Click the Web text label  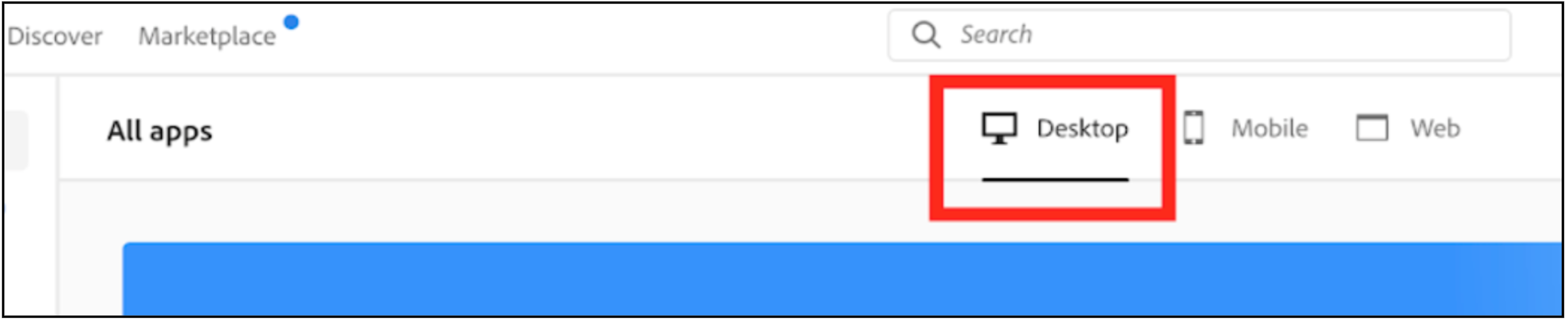pos(1436,128)
